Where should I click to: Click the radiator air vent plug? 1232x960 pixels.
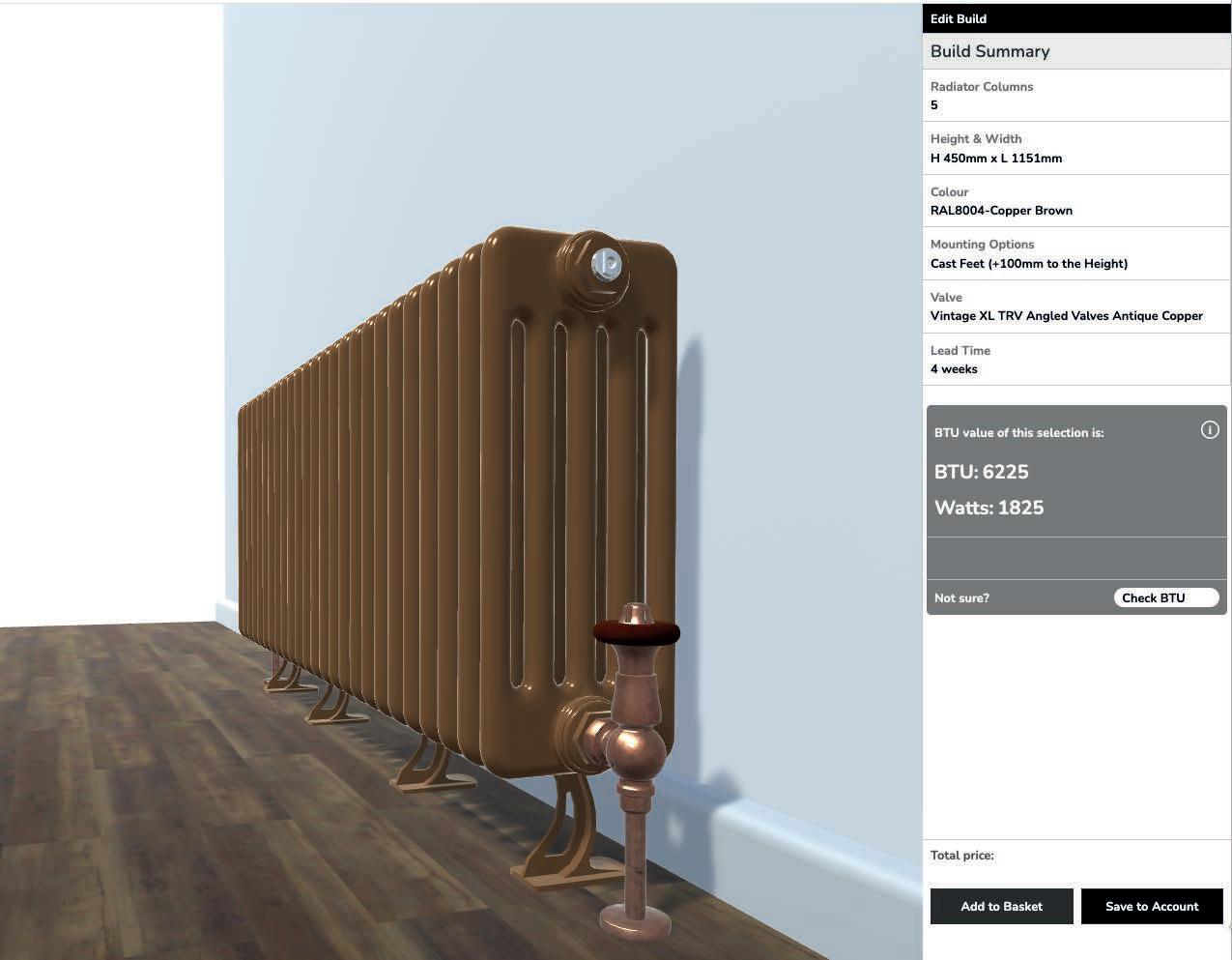[606, 263]
